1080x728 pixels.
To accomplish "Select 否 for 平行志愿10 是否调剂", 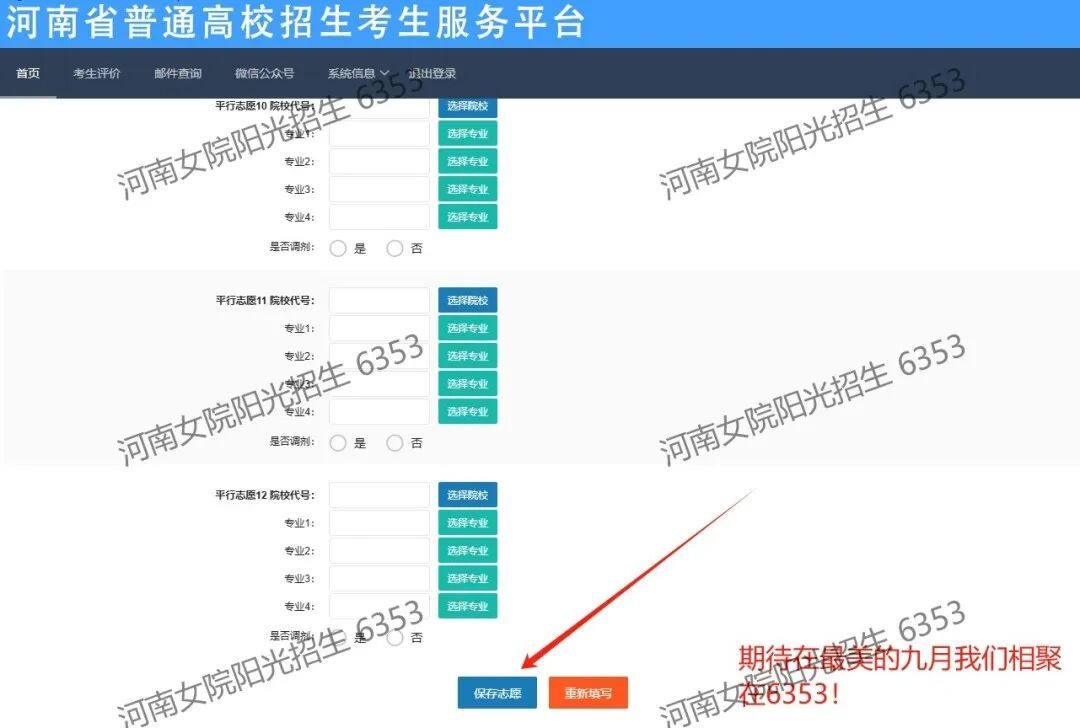I will tap(395, 248).
